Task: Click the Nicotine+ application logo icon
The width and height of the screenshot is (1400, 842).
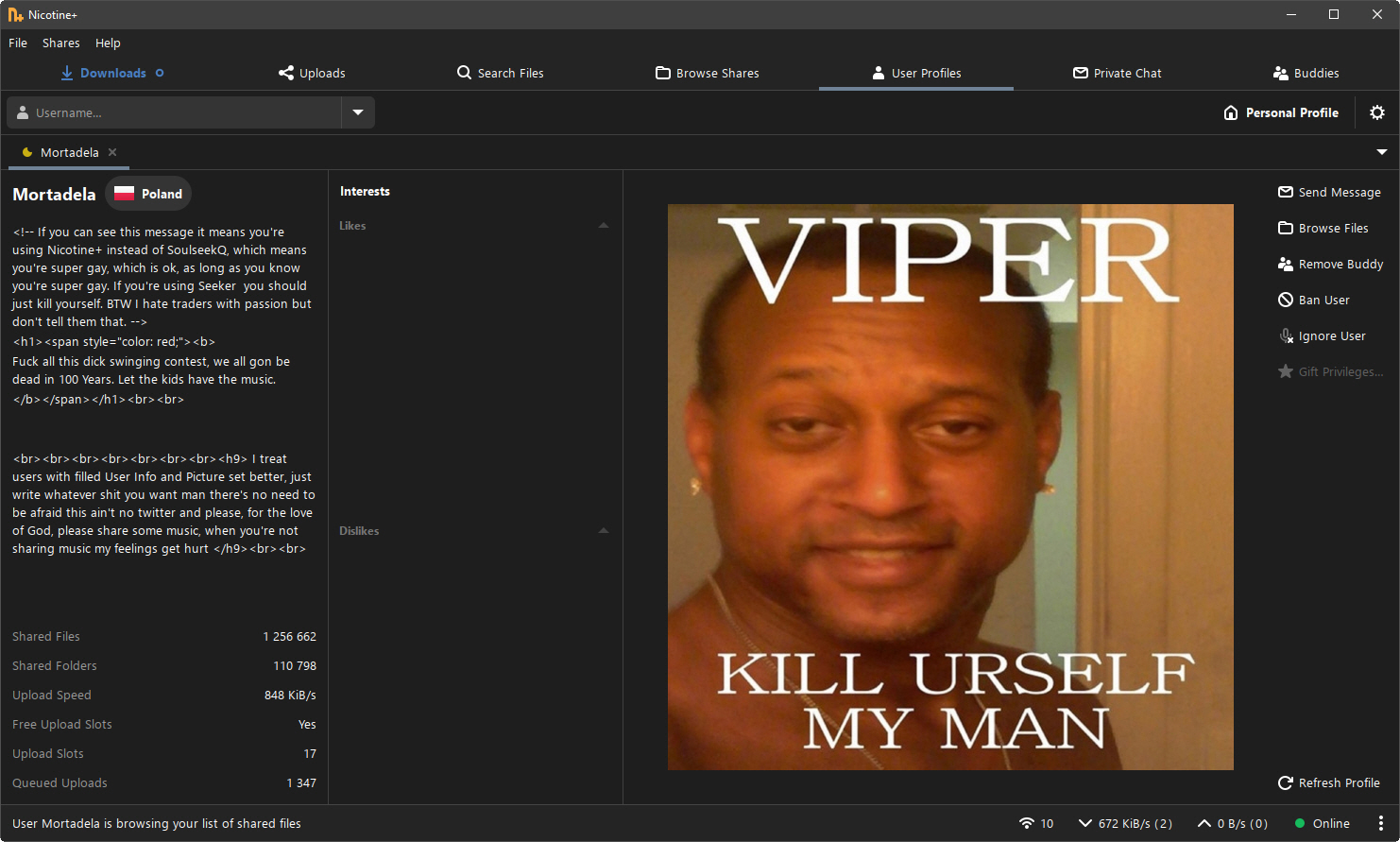Action: click(x=15, y=14)
